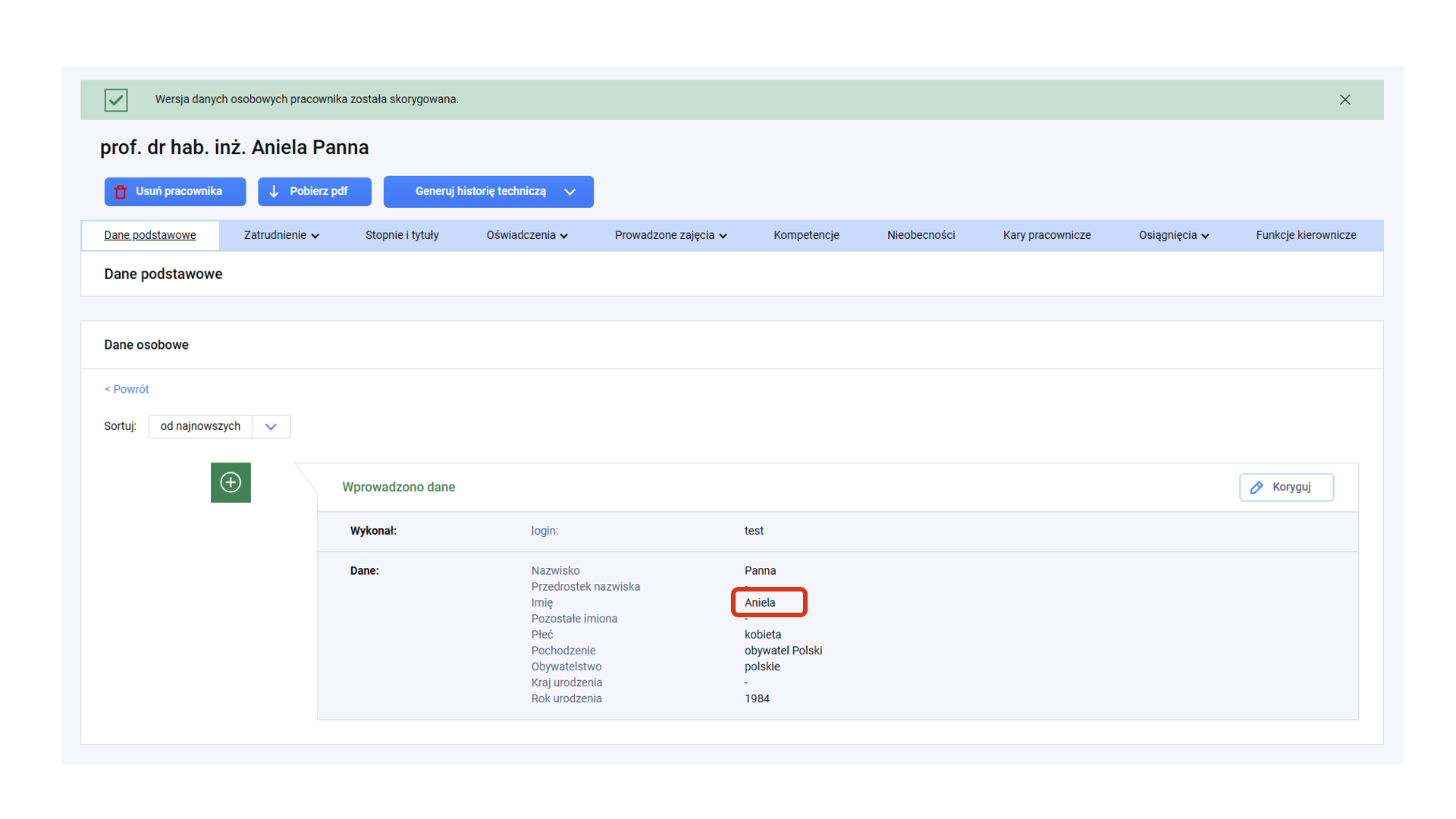Select the login value 'test'

[x=754, y=531]
